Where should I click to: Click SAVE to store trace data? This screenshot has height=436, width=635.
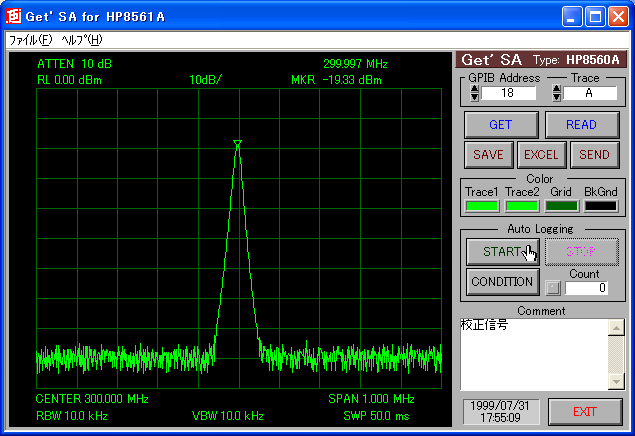click(488, 155)
